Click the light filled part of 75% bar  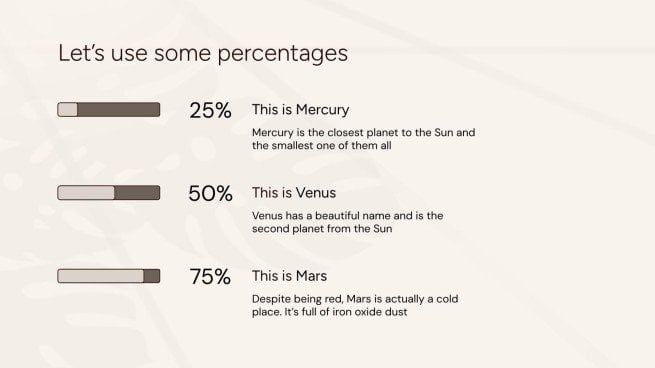click(x=101, y=276)
